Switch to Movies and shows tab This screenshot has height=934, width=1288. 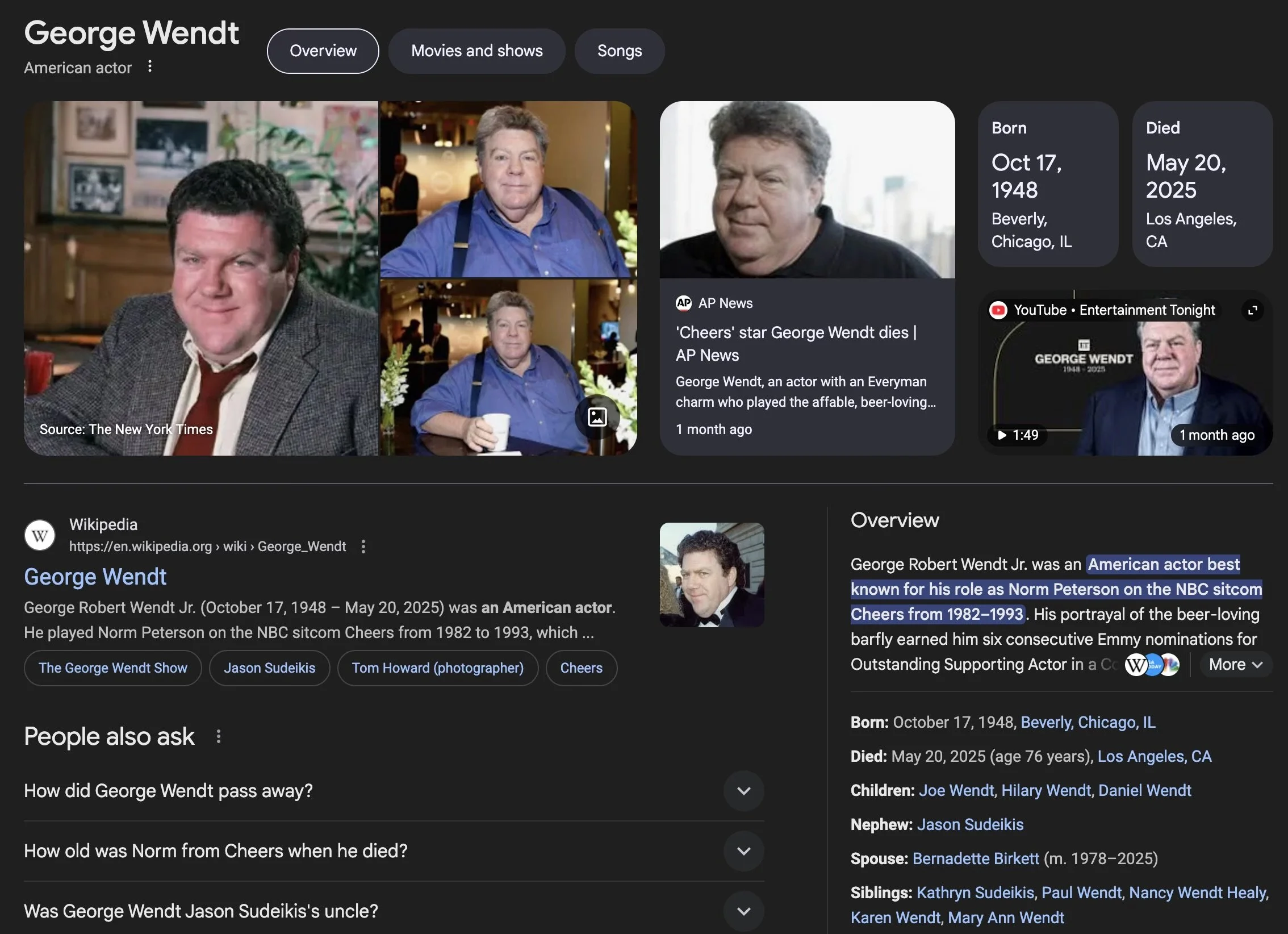(x=476, y=51)
